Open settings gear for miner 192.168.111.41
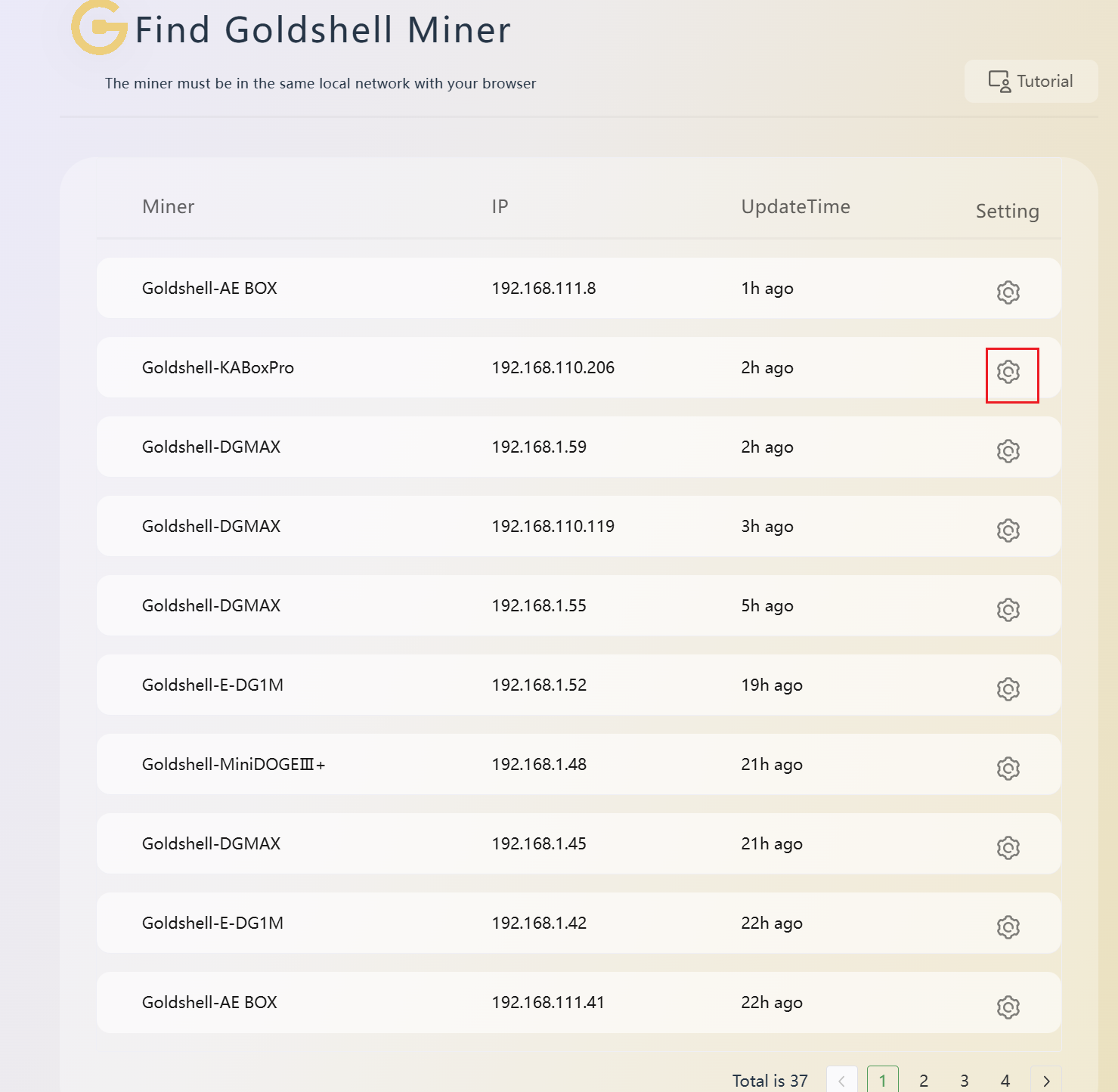1118x1092 pixels. 1008,1007
